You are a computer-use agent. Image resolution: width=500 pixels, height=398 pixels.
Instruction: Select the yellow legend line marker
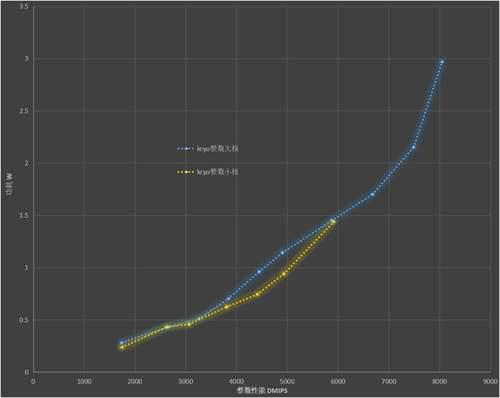(x=185, y=172)
